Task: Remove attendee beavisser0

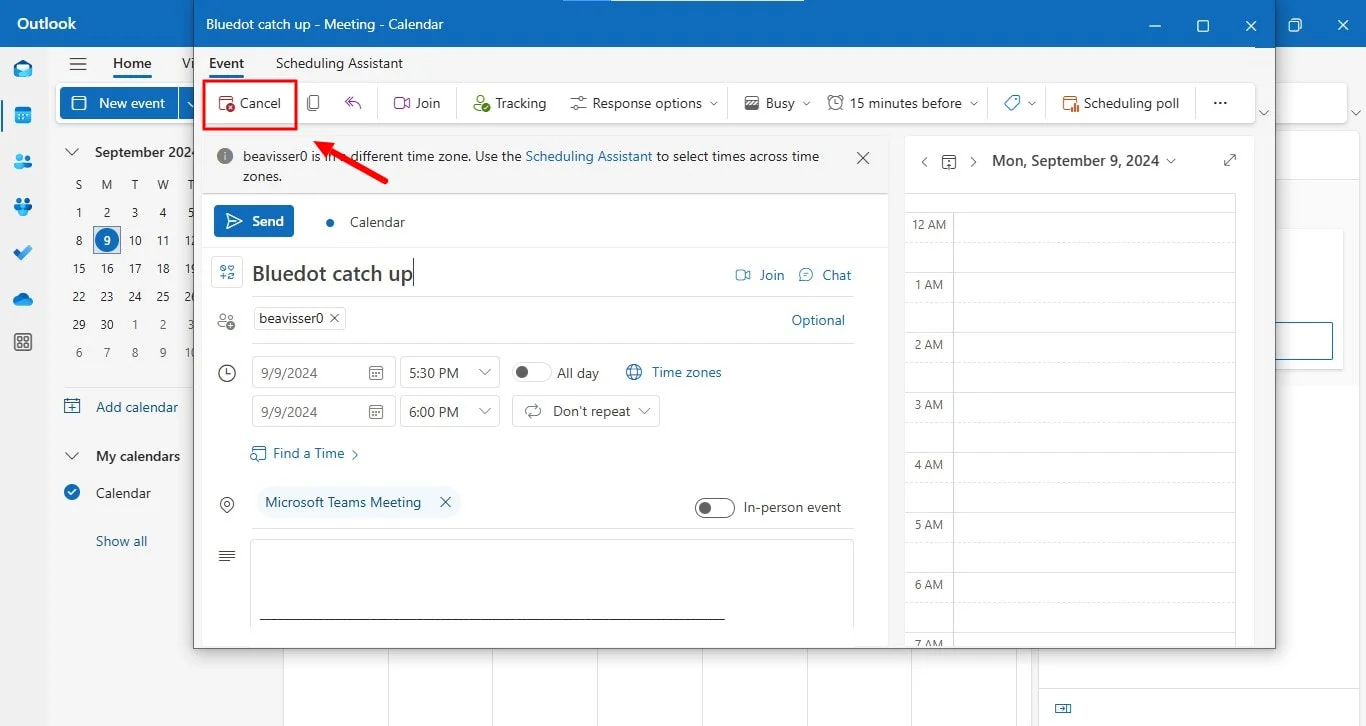Action: [335, 318]
